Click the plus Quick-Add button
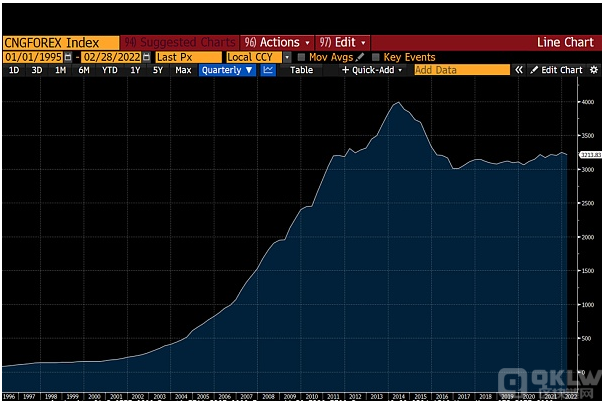Viewport: 607px width, 404px height. coord(372,71)
